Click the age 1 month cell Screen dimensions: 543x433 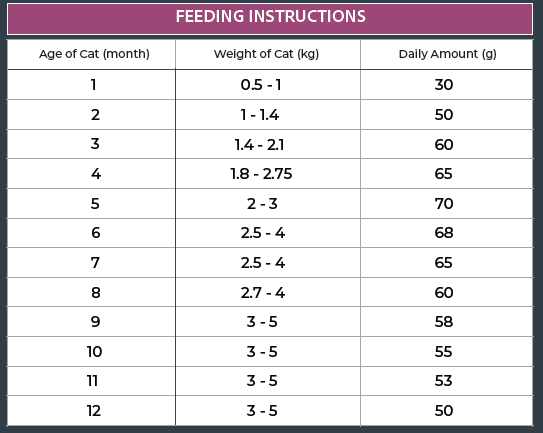91,85
